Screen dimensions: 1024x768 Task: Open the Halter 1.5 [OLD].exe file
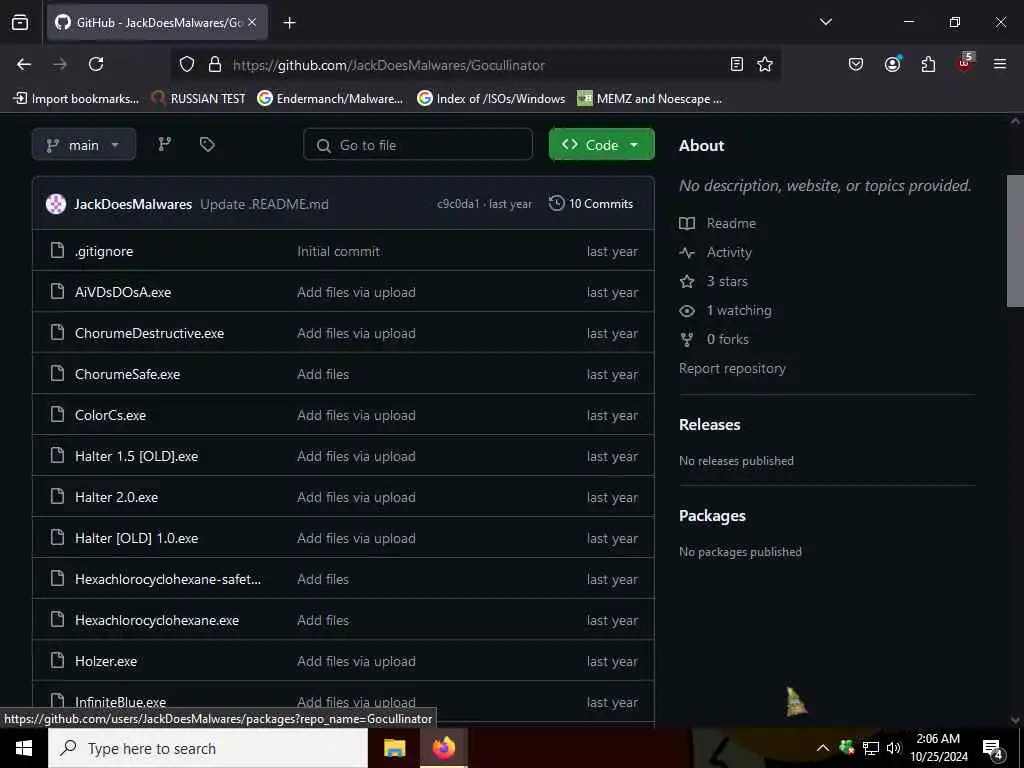click(136, 456)
